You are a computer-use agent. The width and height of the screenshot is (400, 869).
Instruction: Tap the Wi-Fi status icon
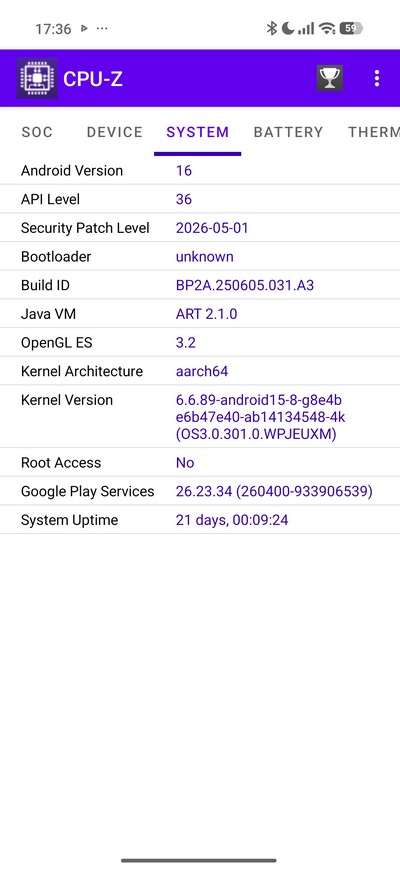tap(328, 28)
